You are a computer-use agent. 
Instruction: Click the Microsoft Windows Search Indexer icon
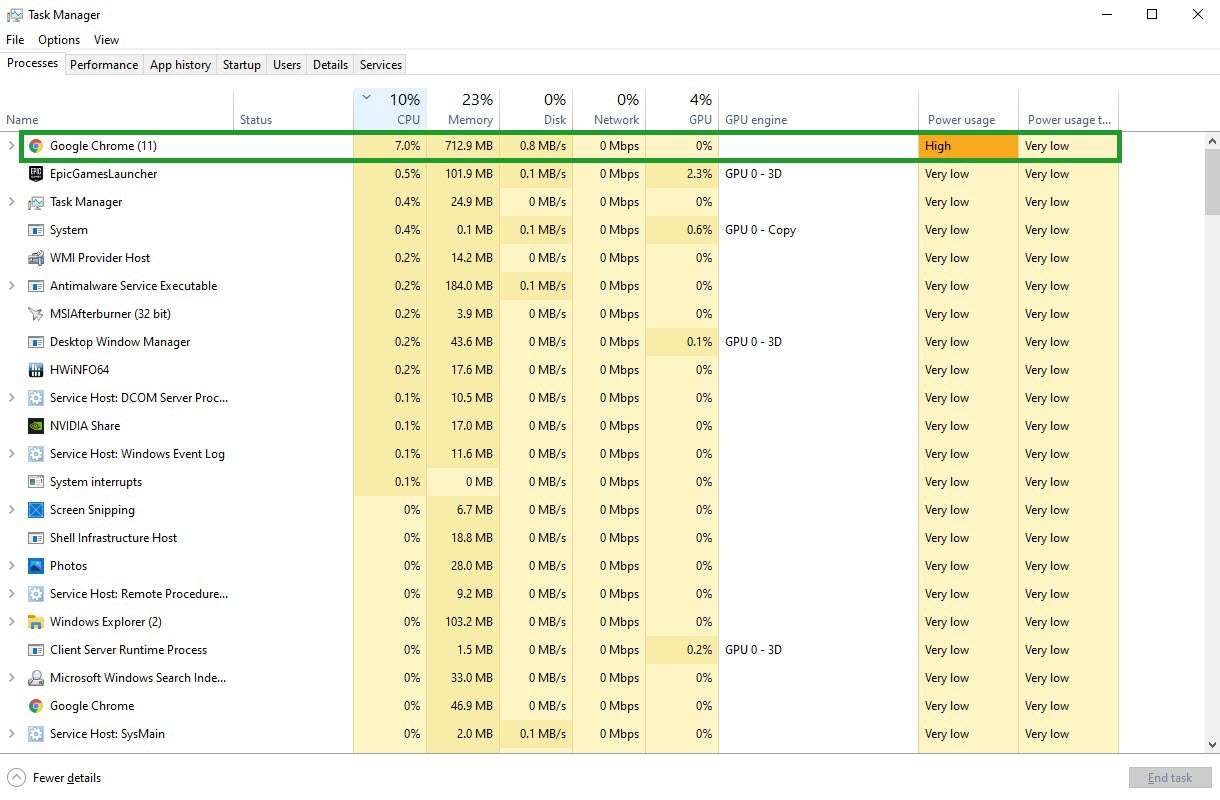(x=36, y=678)
